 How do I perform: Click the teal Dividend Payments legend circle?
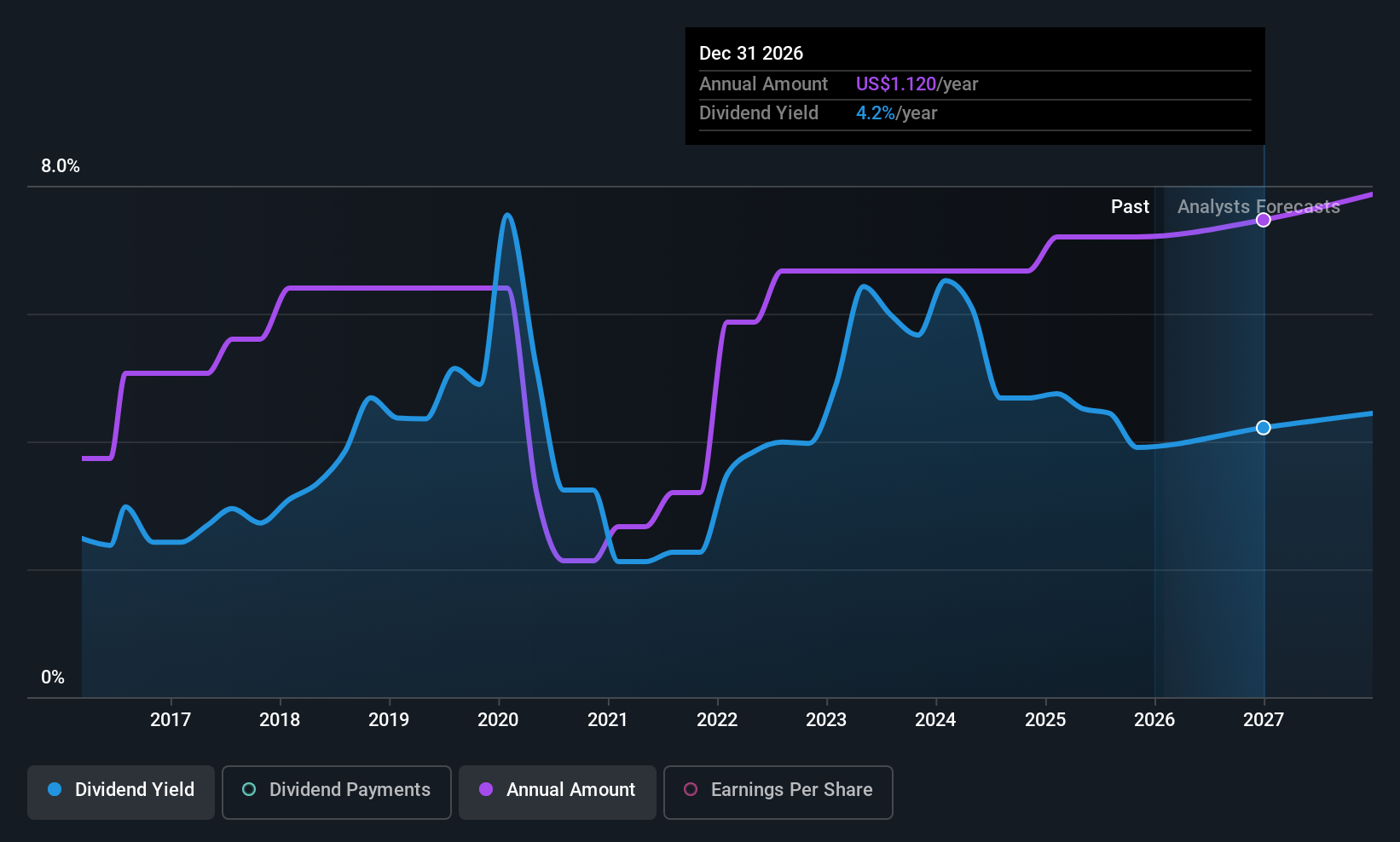point(249,789)
